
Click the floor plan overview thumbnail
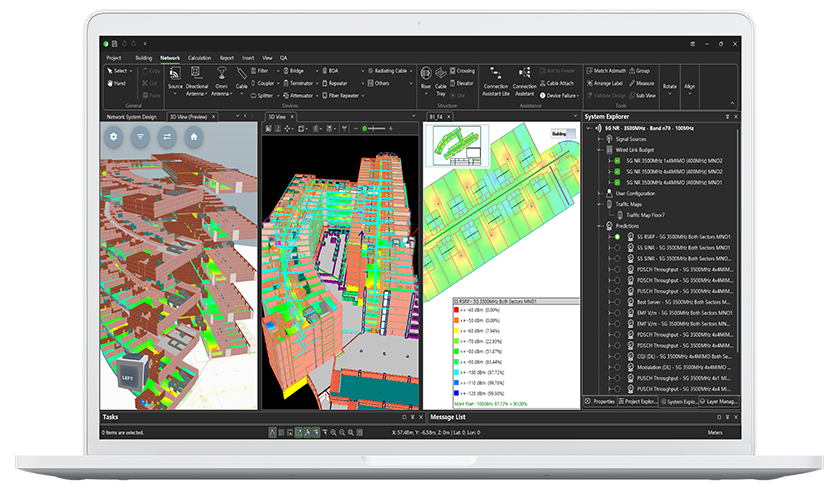[457, 146]
